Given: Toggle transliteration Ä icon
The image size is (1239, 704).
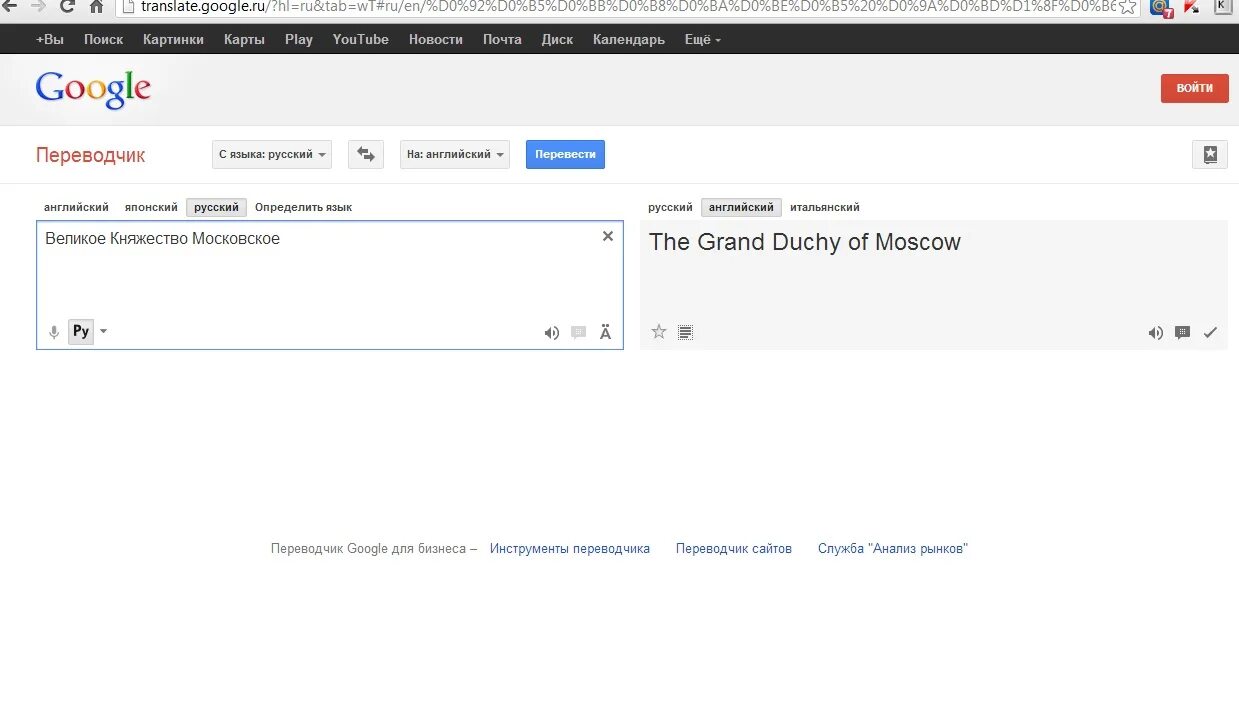Looking at the screenshot, I should tap(605, 333).
